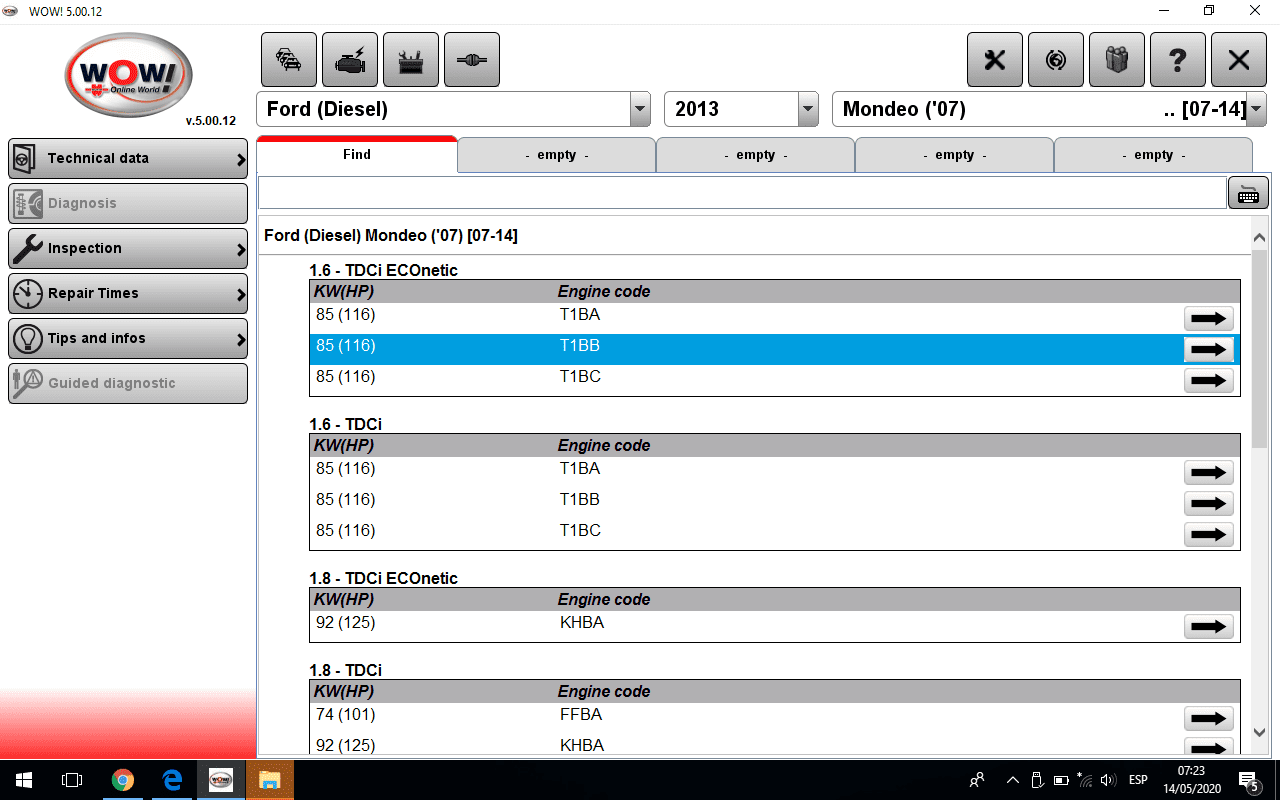
Task: Select the first empty tab
Action: (556, 155)
